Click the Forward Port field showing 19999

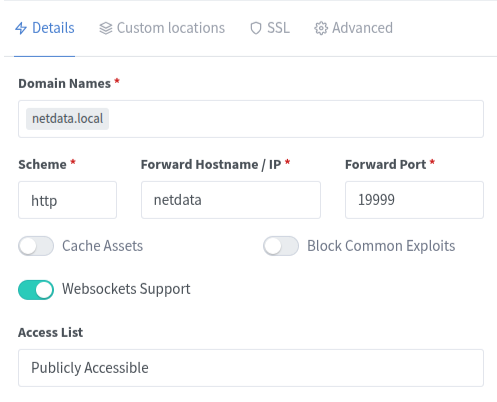[x=414, y=200]
